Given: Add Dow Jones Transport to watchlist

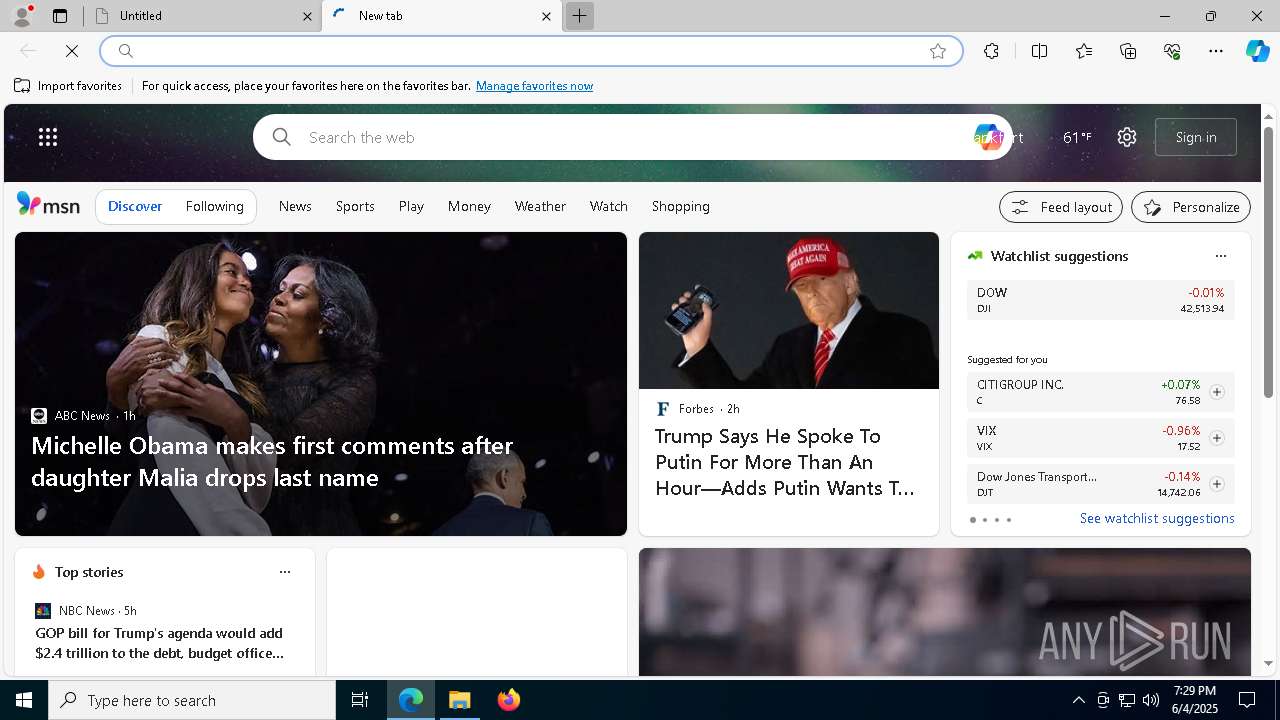Looking at the screenshot, I should (1216, 484).
